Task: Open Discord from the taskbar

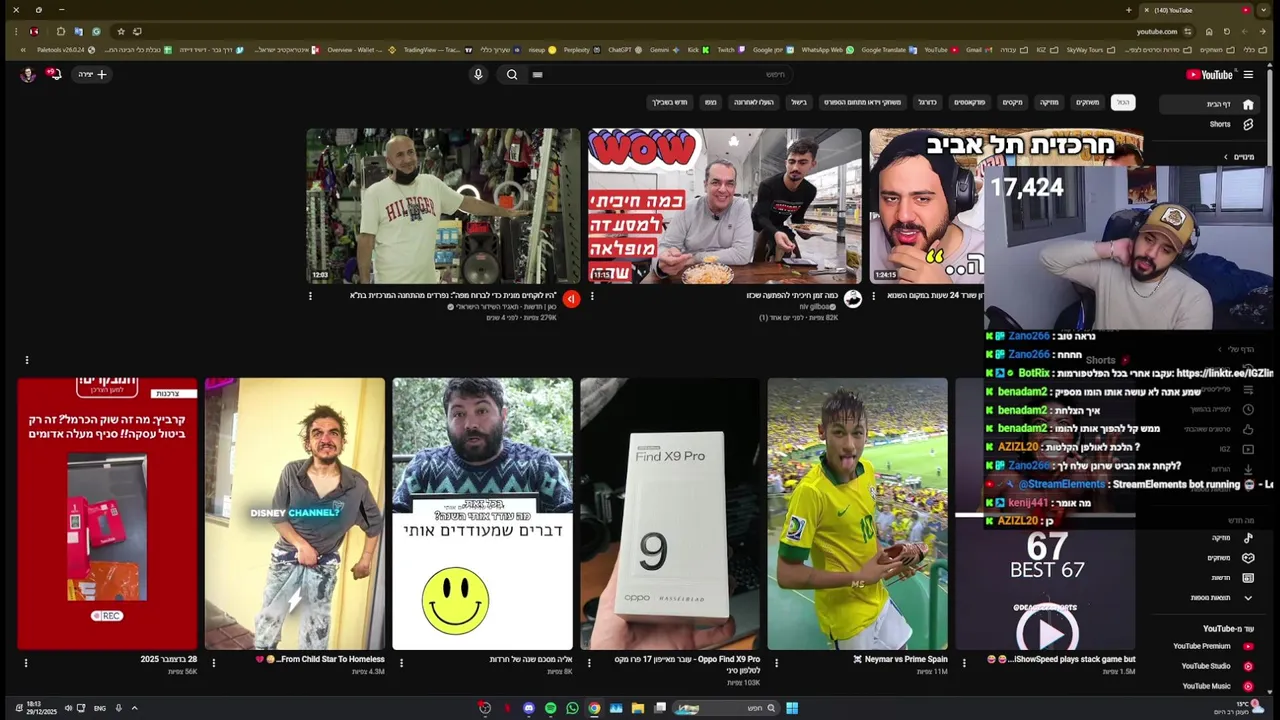Action: pos(529,708)
